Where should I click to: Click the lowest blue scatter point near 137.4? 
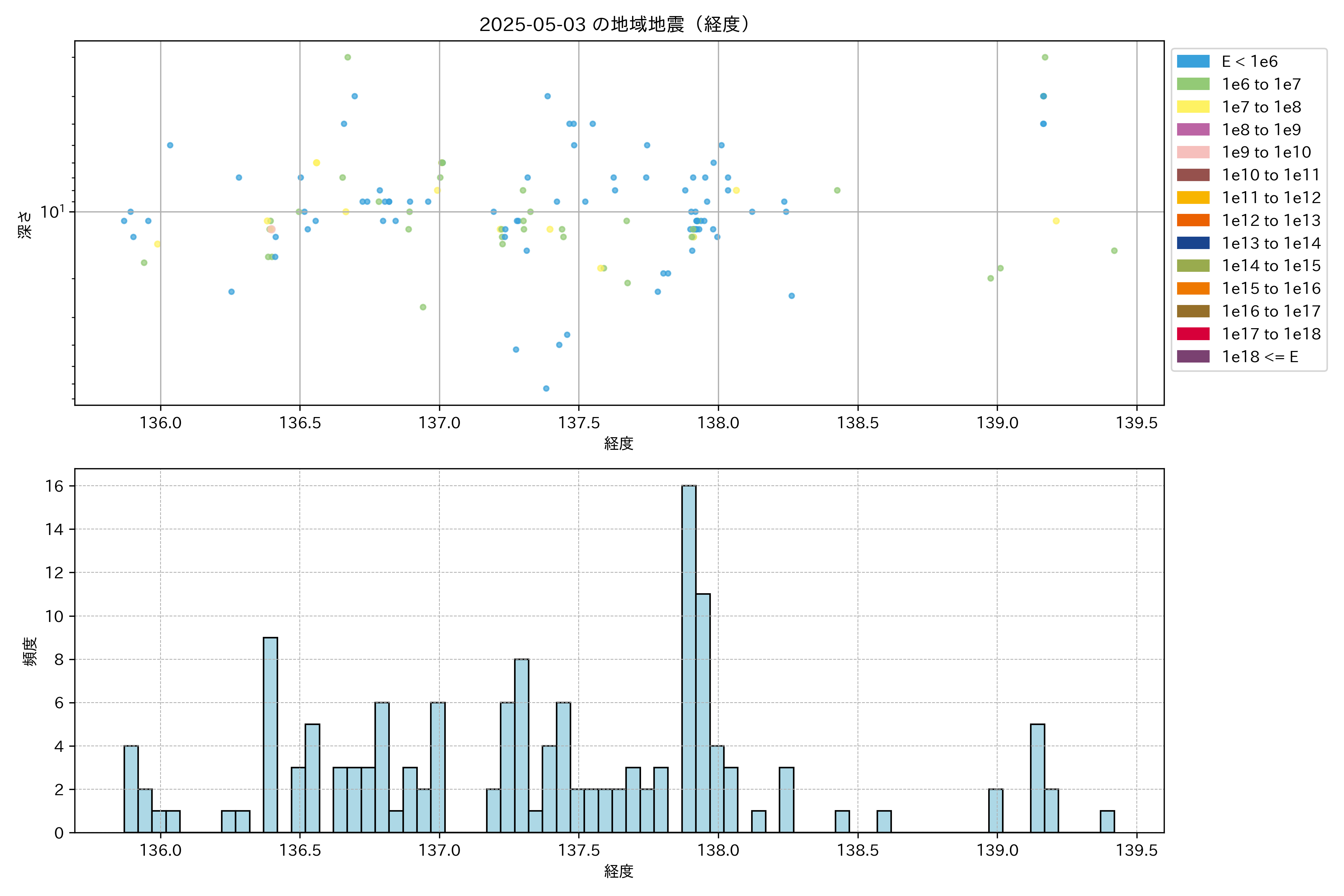546,389
